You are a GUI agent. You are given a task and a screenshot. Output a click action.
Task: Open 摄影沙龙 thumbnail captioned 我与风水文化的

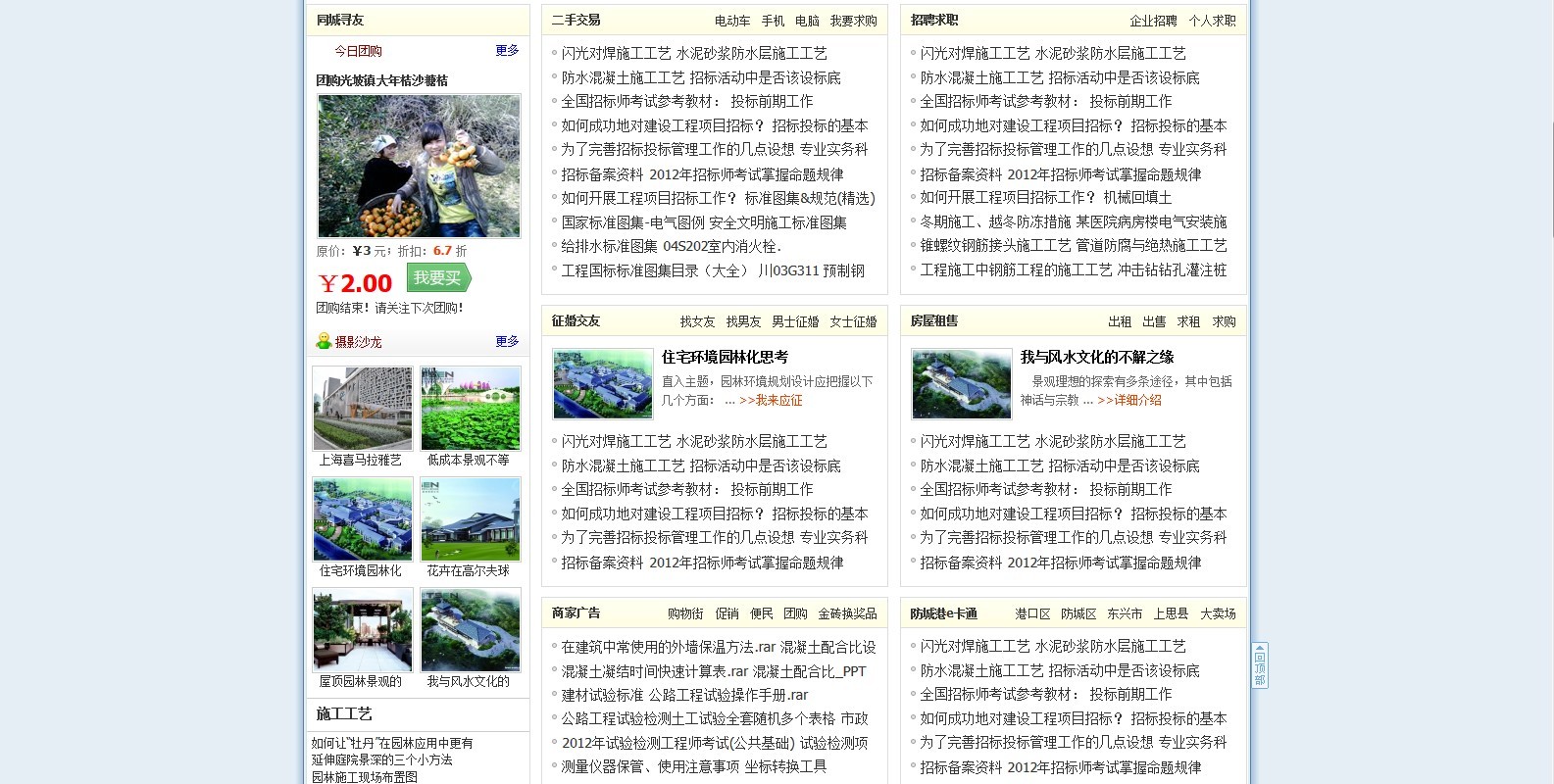(x=471, y=630)
